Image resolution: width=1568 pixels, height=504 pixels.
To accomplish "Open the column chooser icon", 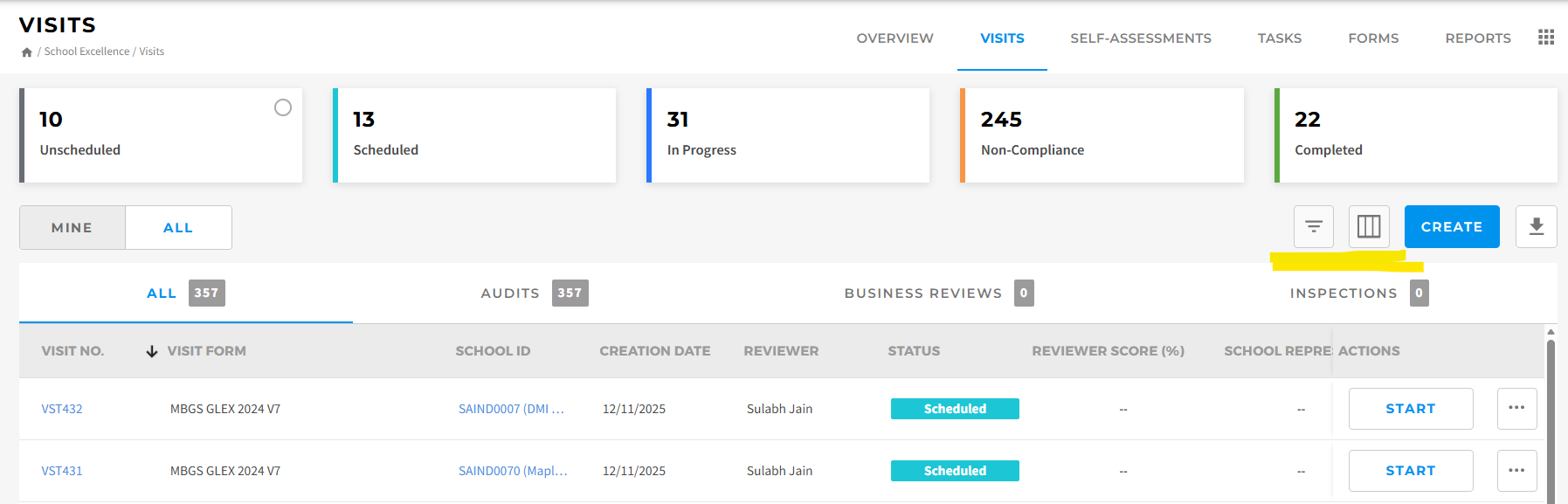I will pos(1369,227).
